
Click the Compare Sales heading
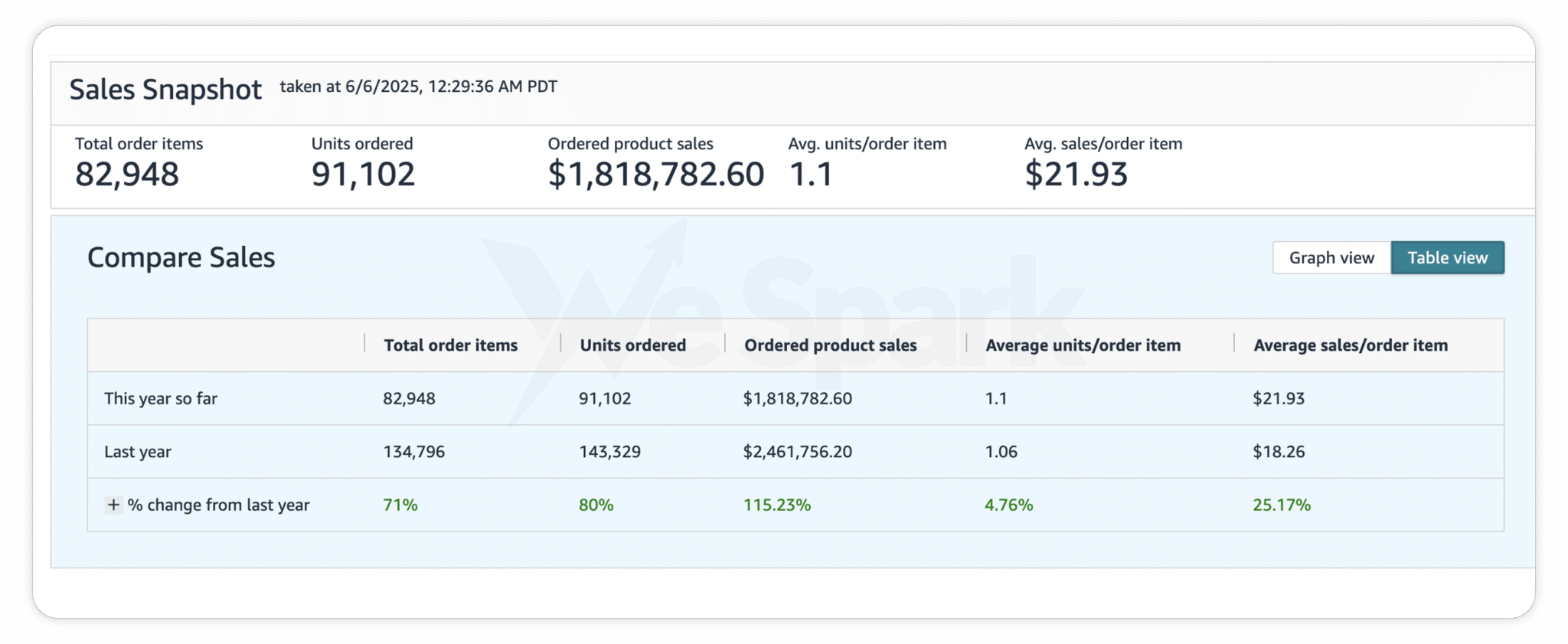click(181, 257)
